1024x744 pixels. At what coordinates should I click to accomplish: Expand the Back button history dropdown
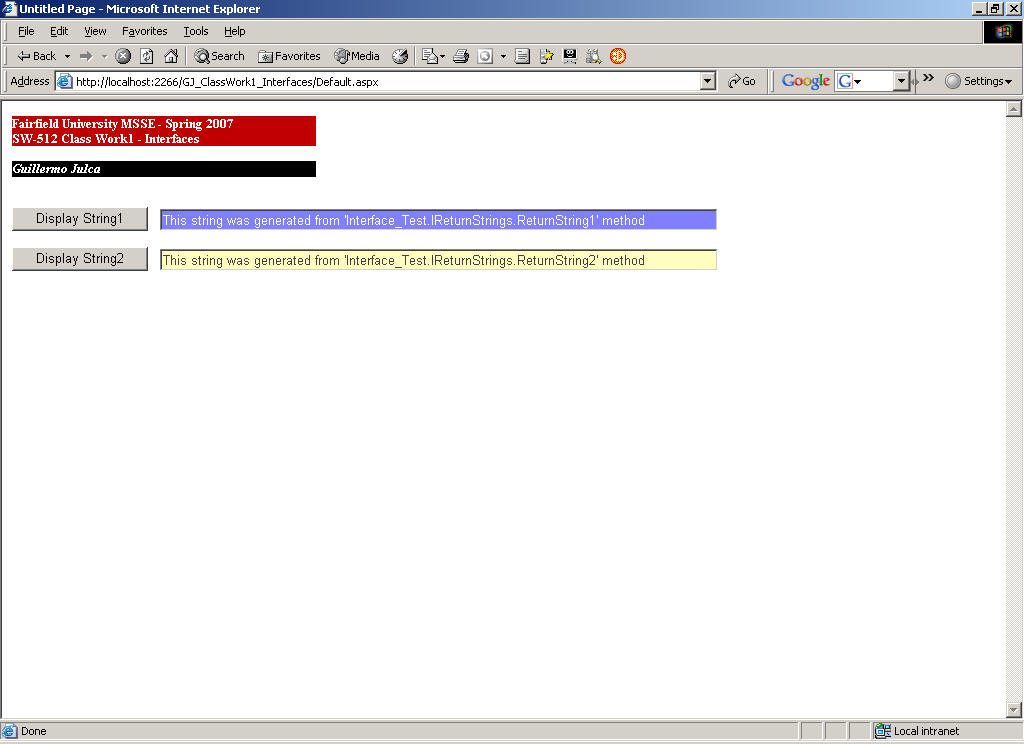(x=67, y=56)
